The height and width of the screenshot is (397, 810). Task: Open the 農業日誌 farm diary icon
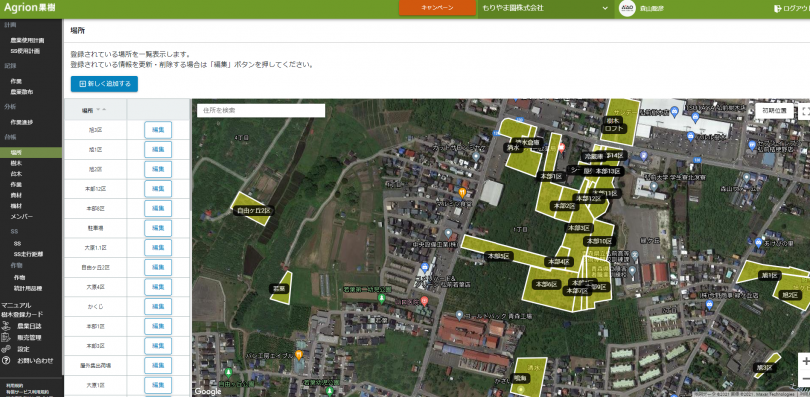pos(6,326)
